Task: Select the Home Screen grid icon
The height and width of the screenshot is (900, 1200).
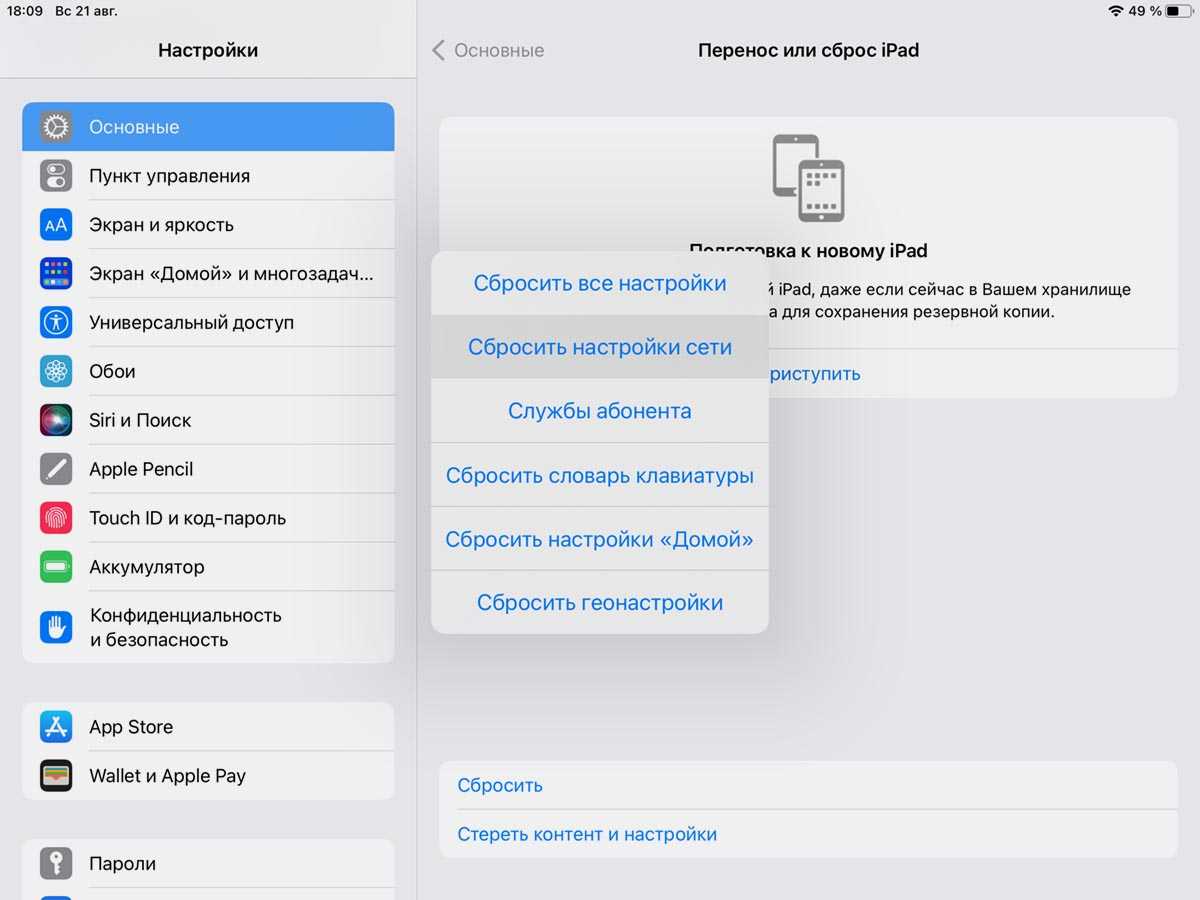Action: [x=56, y=273]
